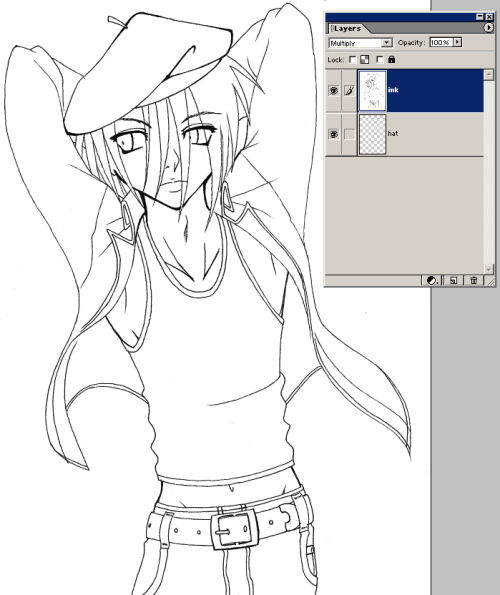Hide the hat layer with eye icon
500x595 pixels.
pos(334,134)
